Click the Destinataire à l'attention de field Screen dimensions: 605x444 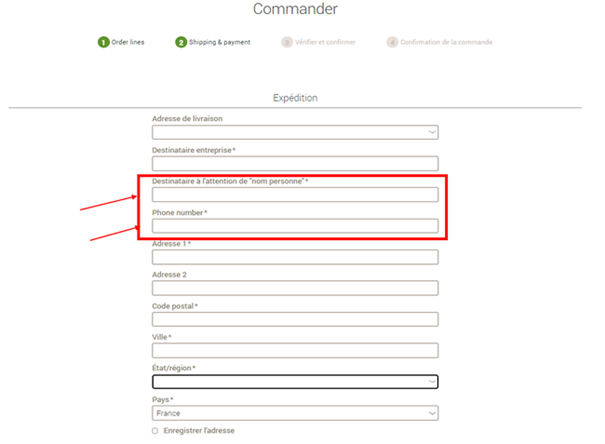point(295,194)
